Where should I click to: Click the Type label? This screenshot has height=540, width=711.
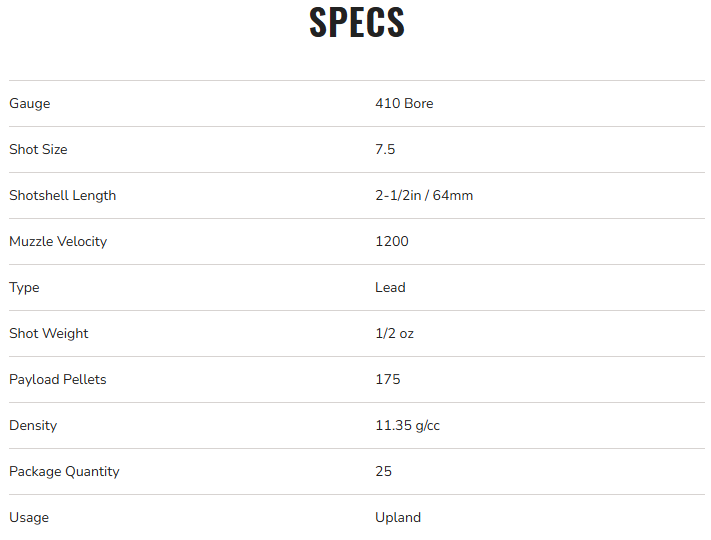click(x=24, y=288)
